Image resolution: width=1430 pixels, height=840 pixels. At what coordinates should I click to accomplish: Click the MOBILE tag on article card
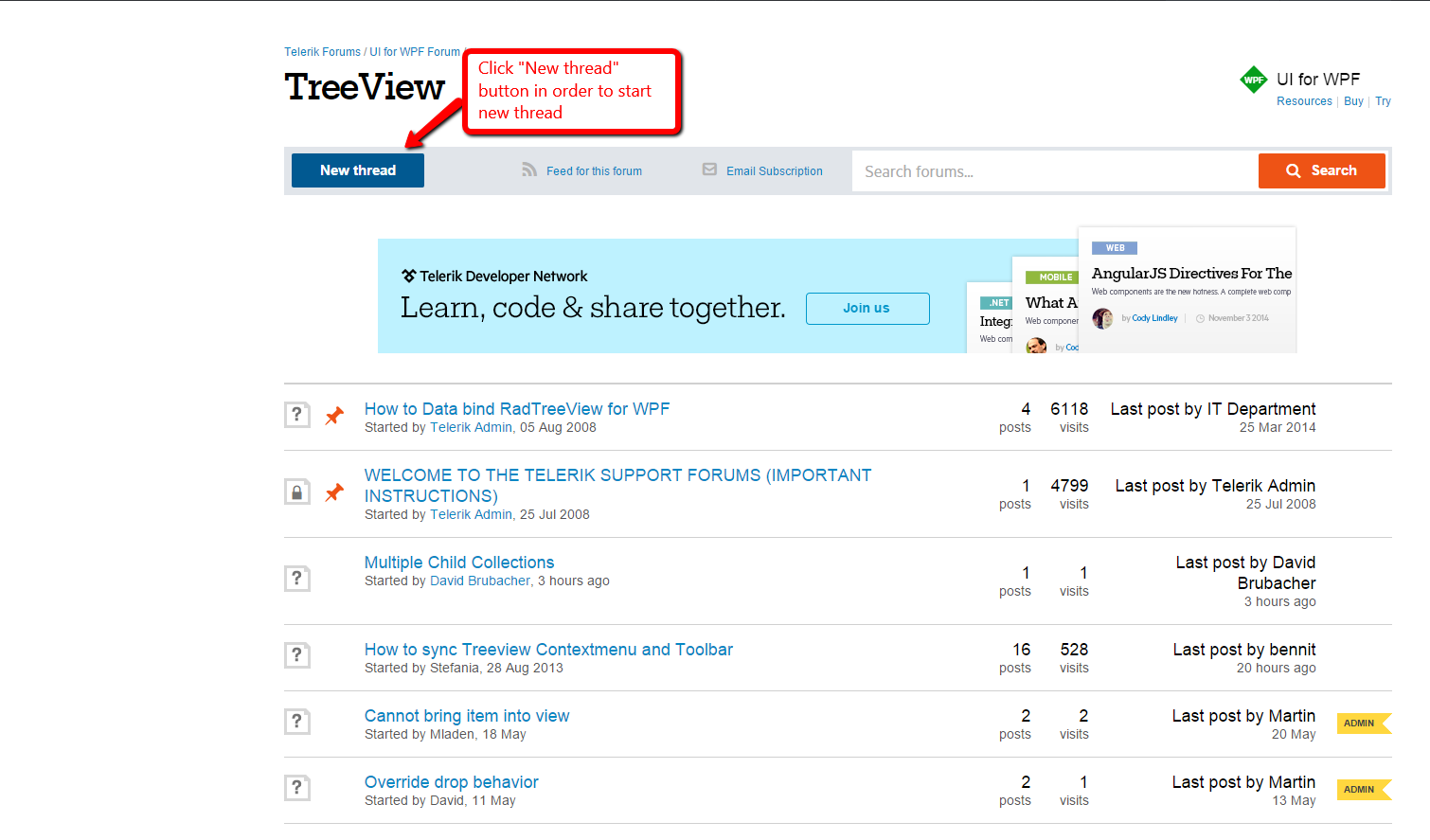point(1052,277)
